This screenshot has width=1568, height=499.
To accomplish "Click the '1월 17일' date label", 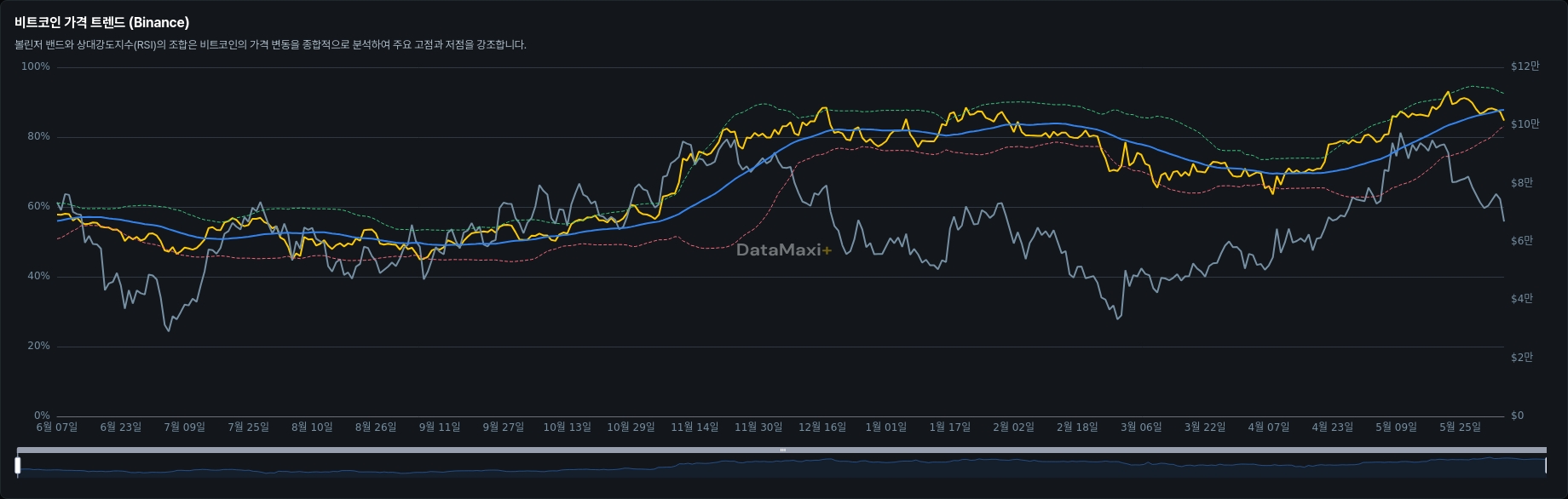I will 950,427.
